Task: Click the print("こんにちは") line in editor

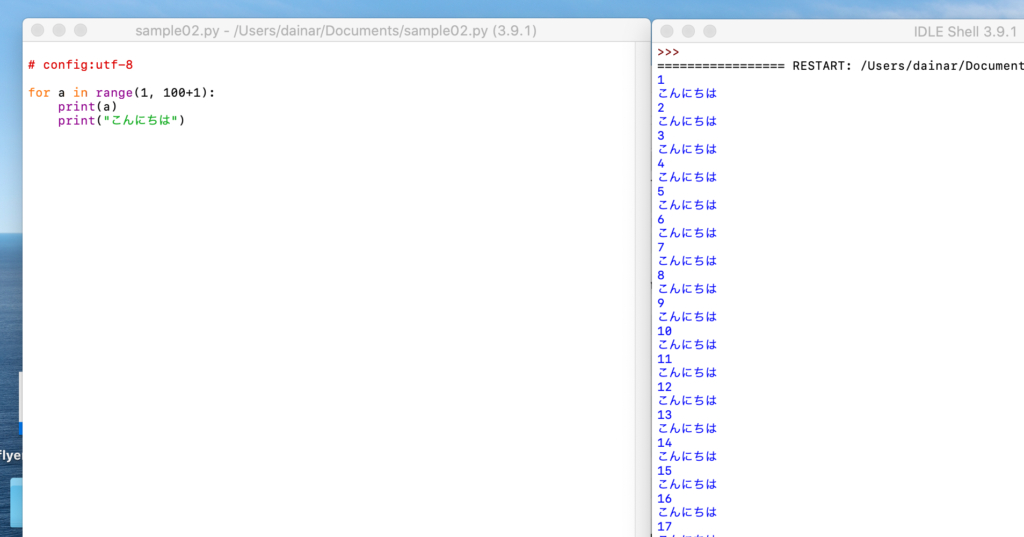Action: [121, 120]
